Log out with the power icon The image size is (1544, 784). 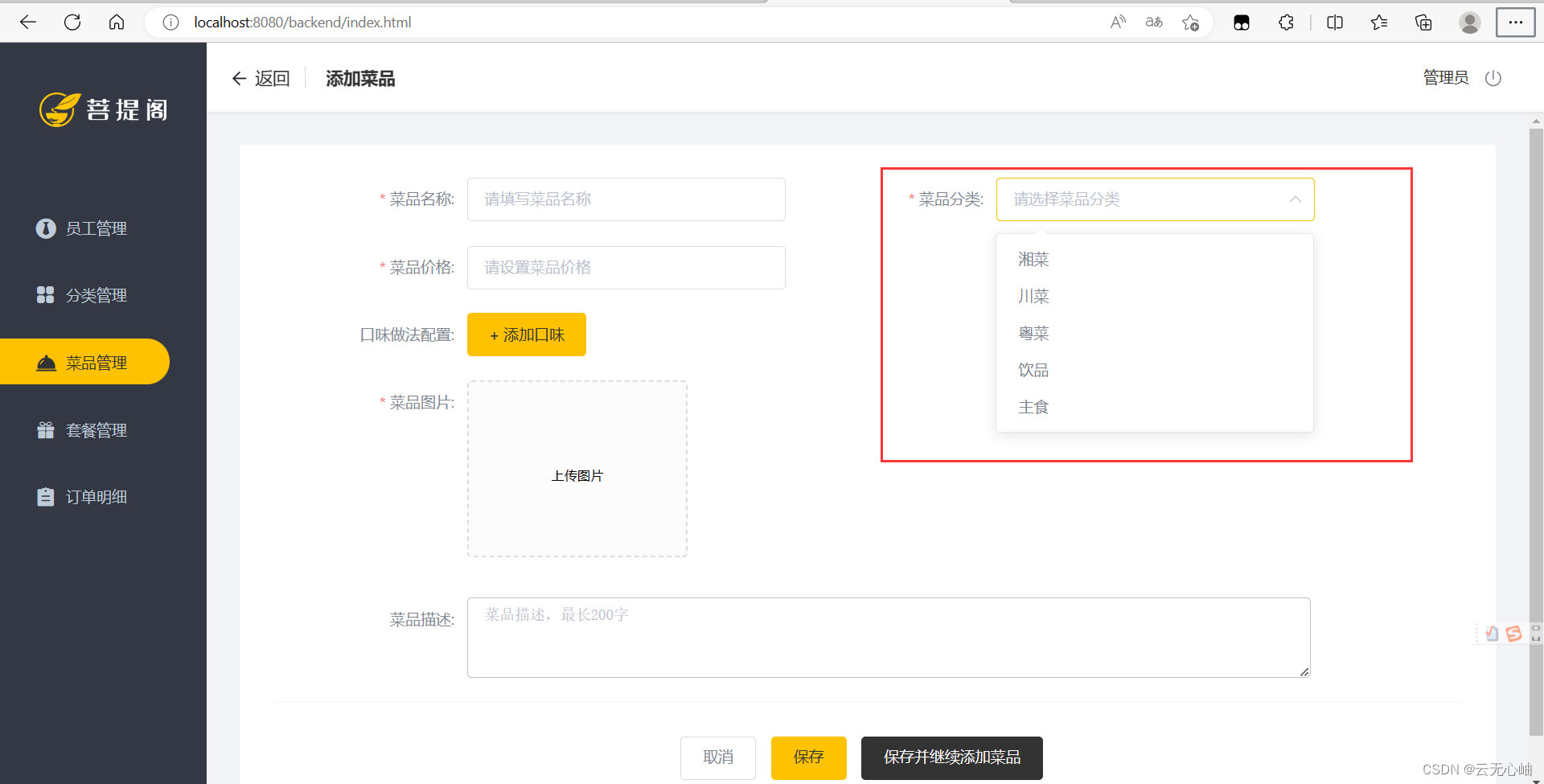[1493, 78]
